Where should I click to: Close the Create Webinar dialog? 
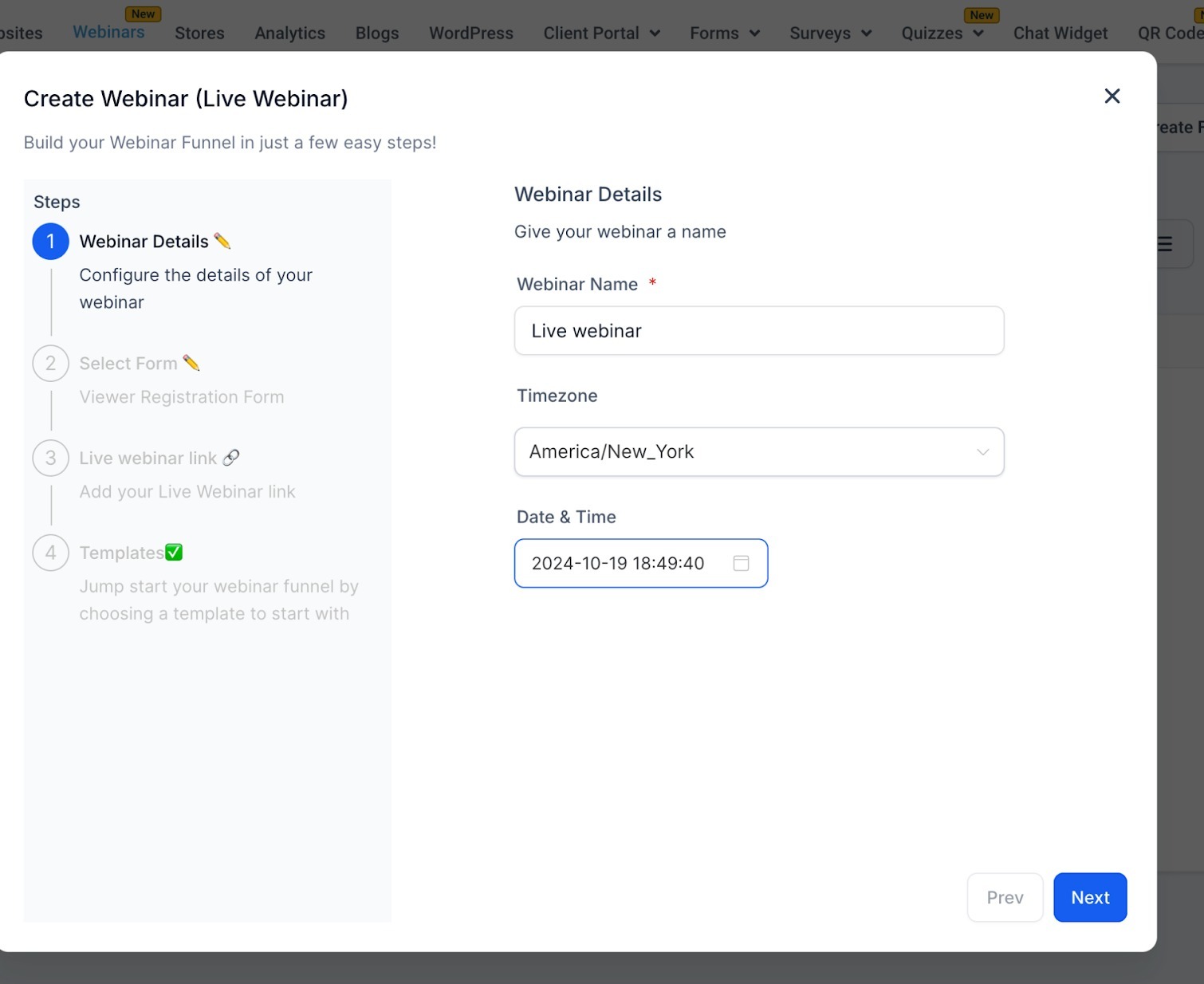coord(1112,96)
